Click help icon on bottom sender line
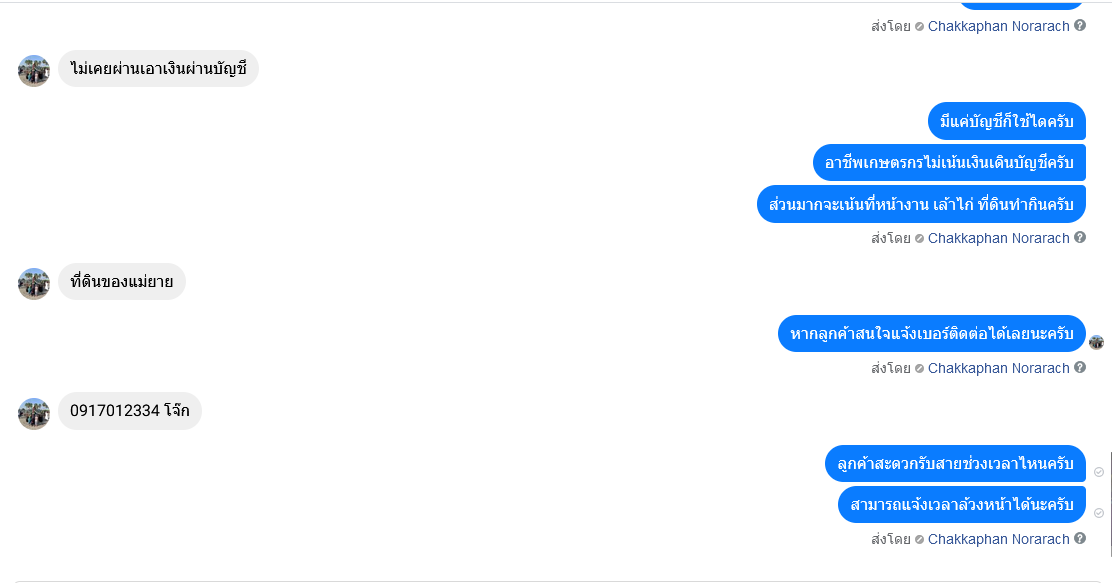 [1079, 538]
